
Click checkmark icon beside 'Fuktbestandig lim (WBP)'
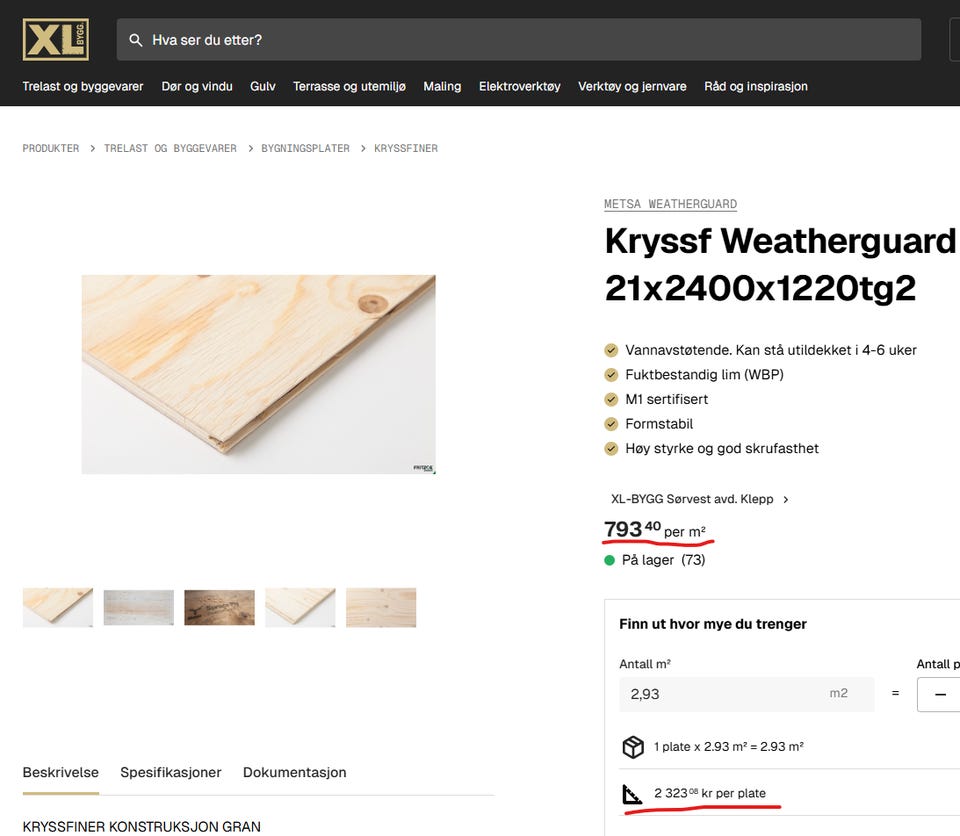611,375
